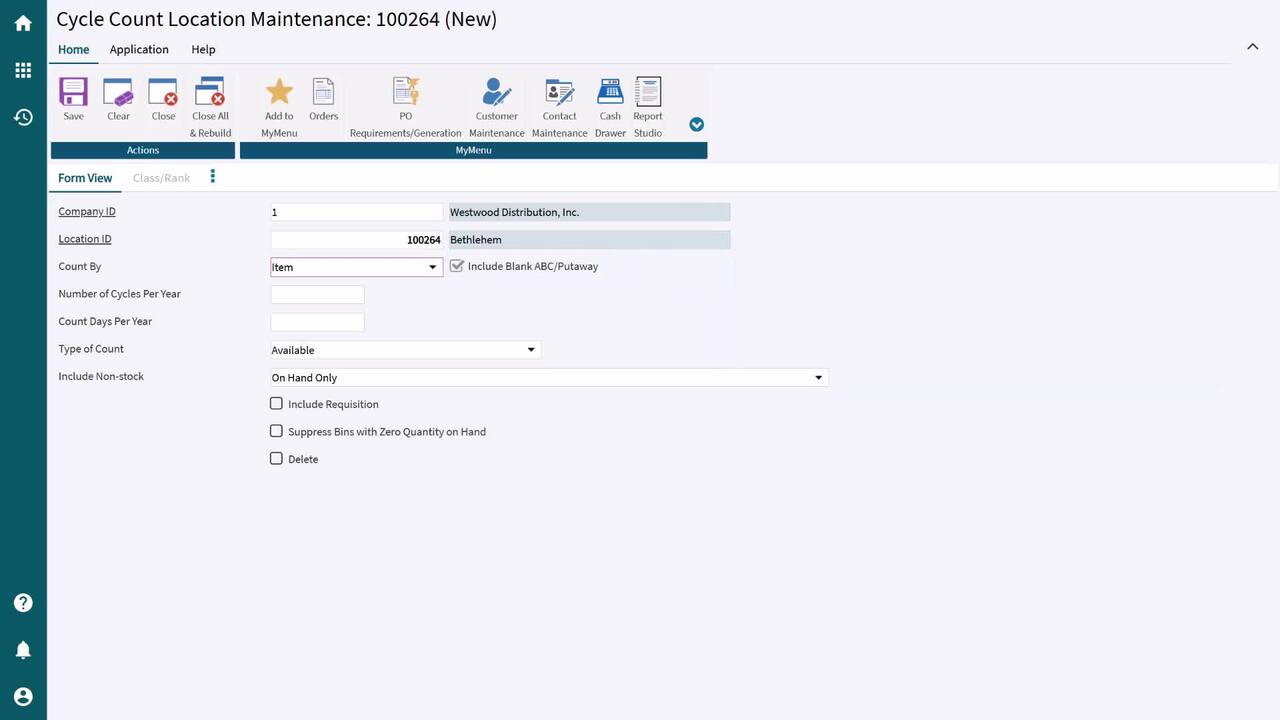
Task: Open PO Requirements/Generation from toolbar
Action: point(405,93)
